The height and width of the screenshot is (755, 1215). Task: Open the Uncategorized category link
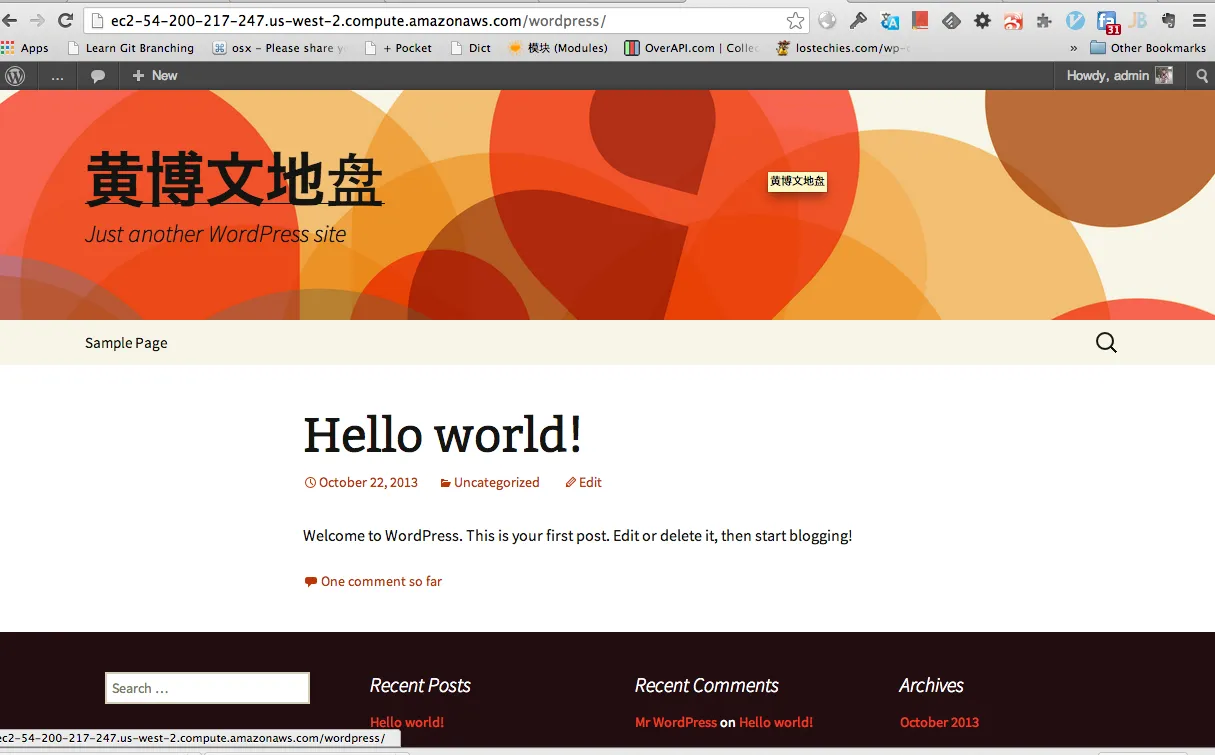point(490,482)
